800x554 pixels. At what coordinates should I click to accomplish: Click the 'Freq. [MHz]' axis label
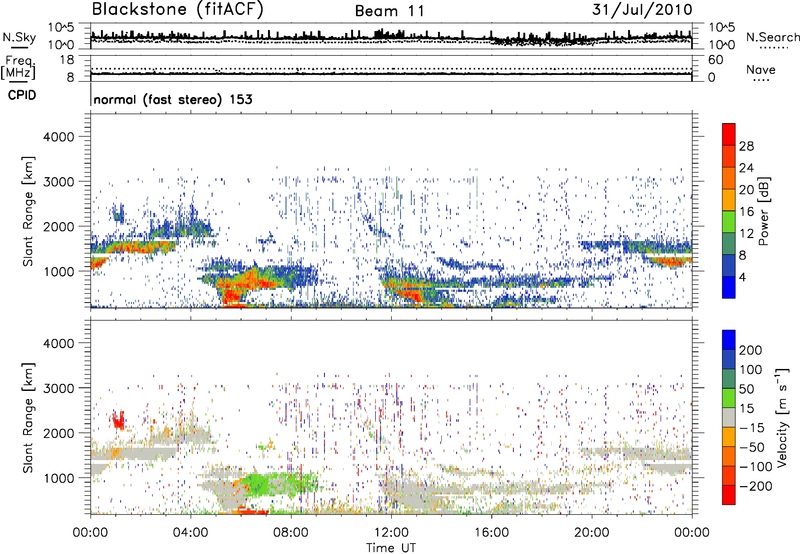[18, 67]
